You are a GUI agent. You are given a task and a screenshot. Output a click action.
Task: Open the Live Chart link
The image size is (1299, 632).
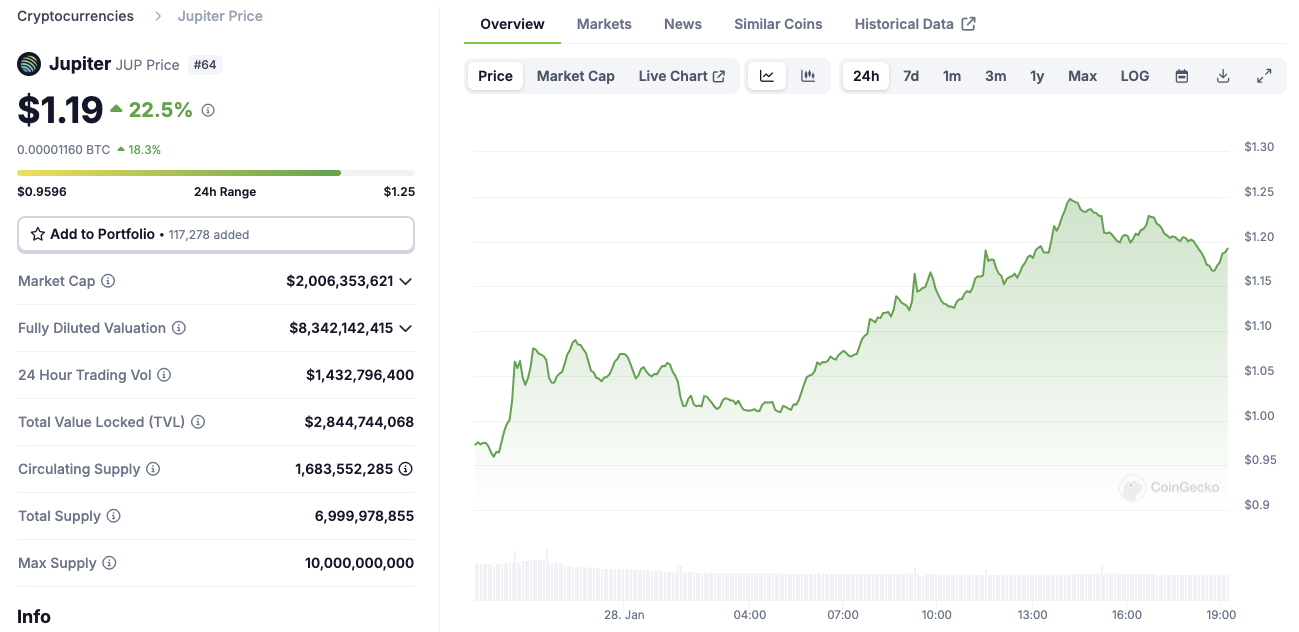point(682,76)
